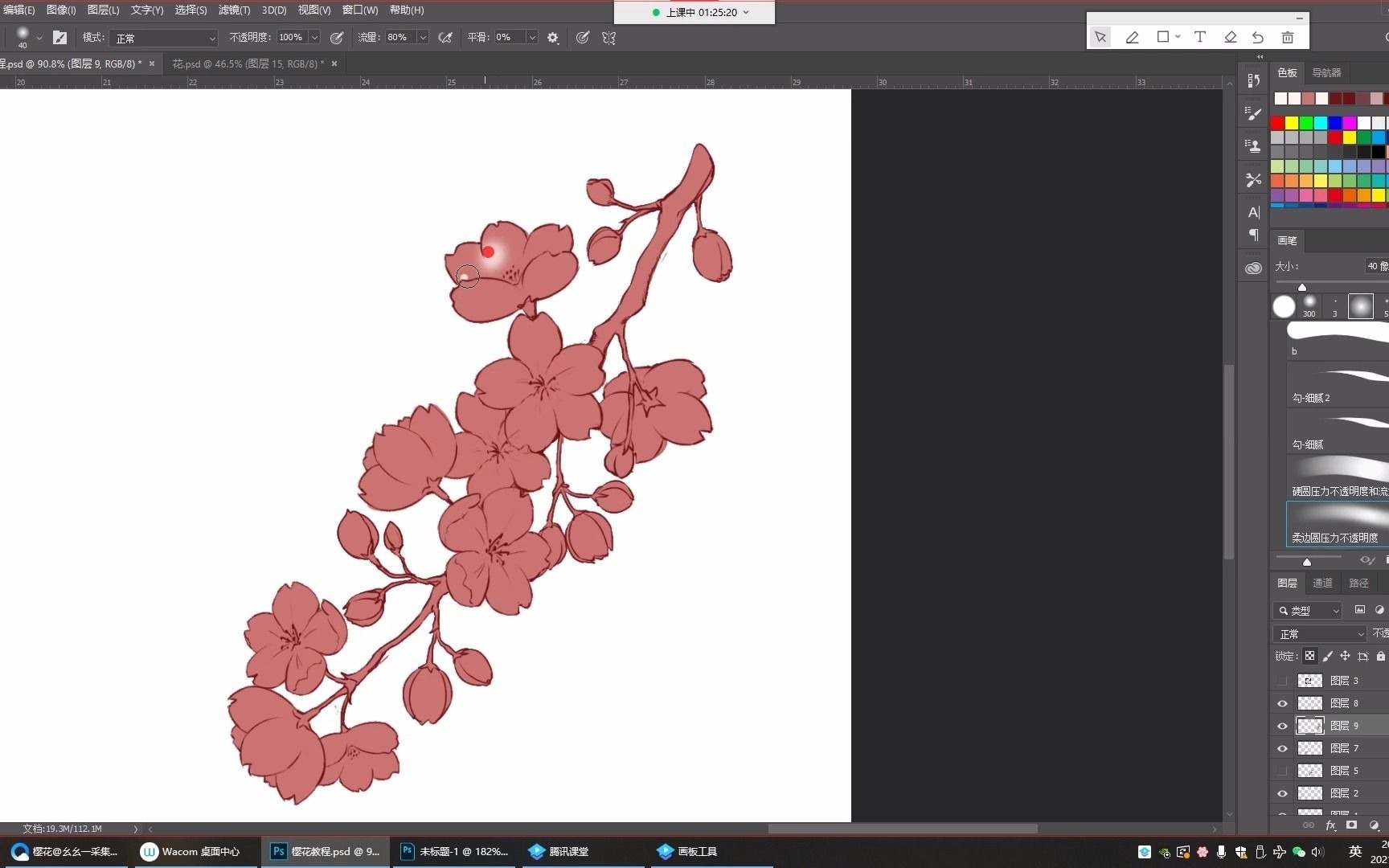Open the 滤镜 filter menu
The width and height of the screenshot is (1389, 868).
(x=234, y=10)
